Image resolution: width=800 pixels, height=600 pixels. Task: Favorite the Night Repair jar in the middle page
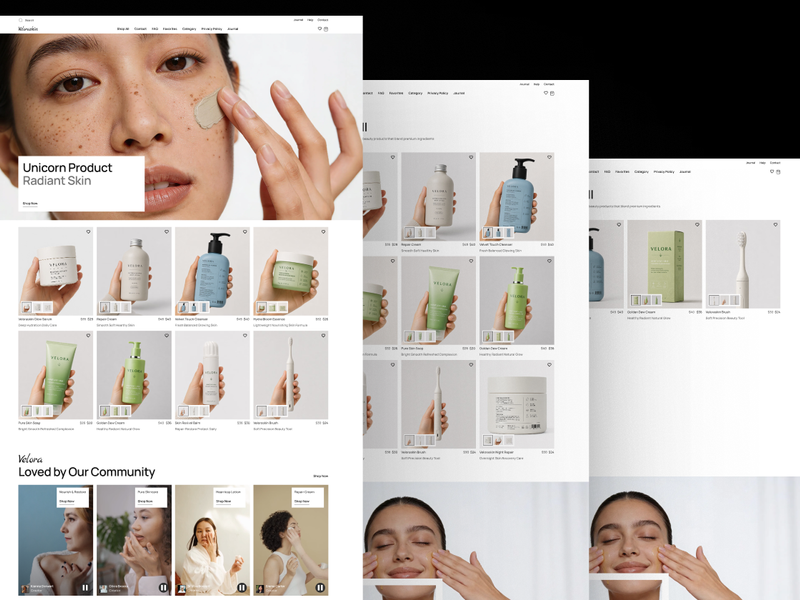click(x=549, y=365)
